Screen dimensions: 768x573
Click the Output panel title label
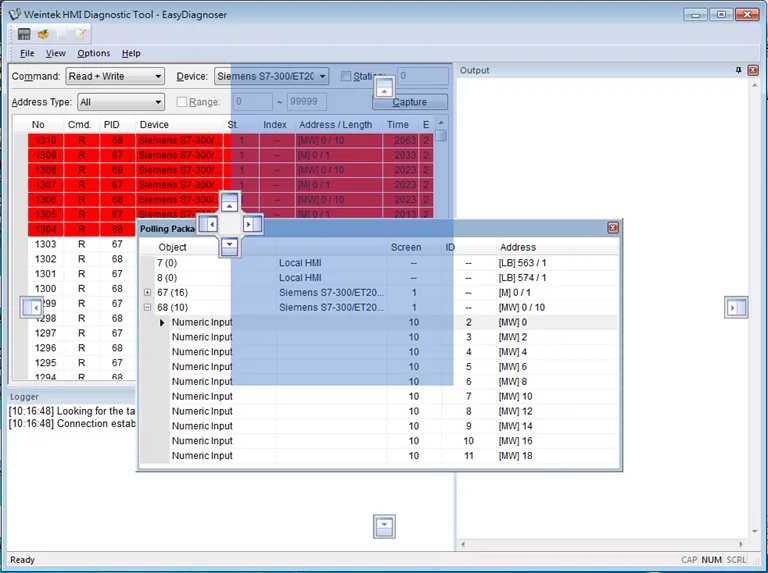474,71
